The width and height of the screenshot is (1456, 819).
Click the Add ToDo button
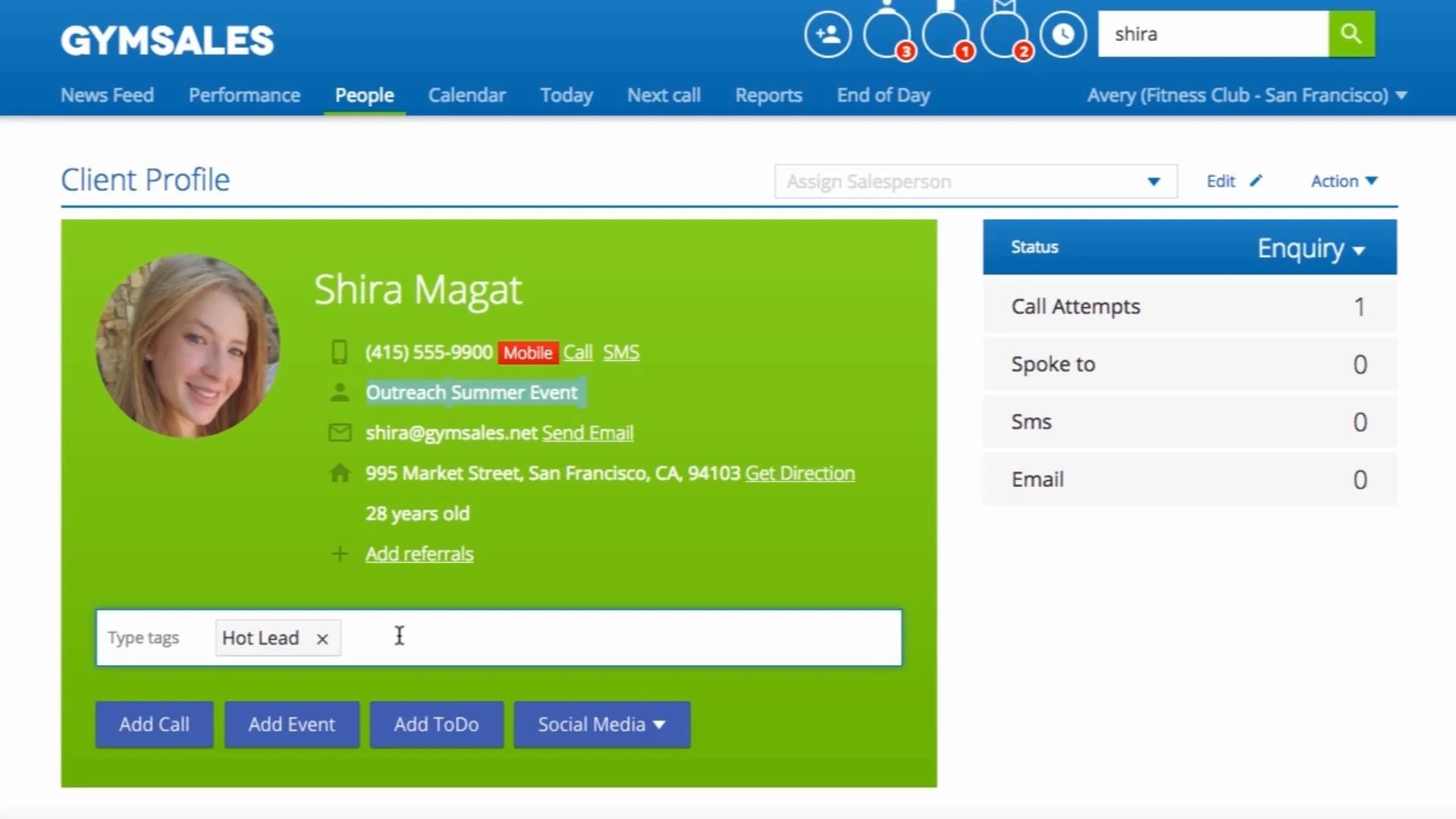point(436,724)
